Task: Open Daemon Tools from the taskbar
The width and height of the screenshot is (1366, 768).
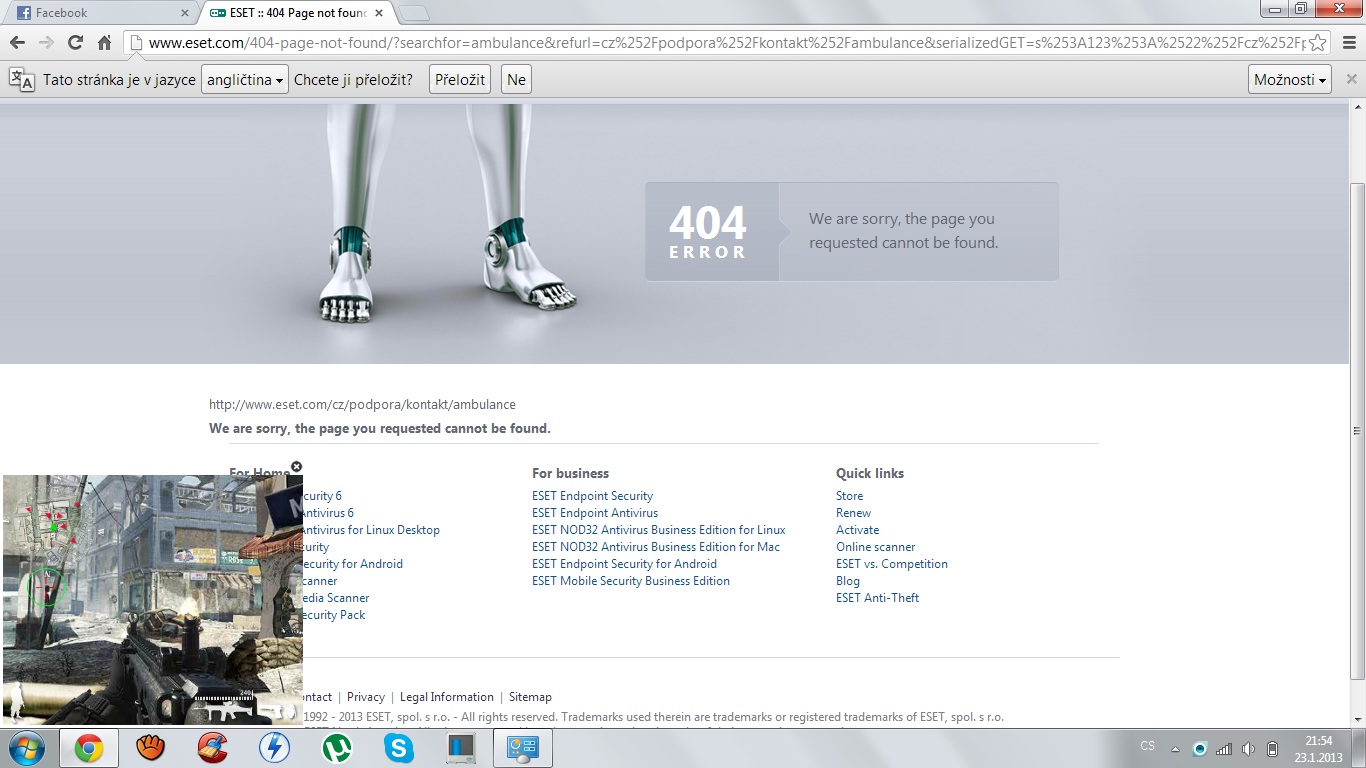Action: coord(274,748)
